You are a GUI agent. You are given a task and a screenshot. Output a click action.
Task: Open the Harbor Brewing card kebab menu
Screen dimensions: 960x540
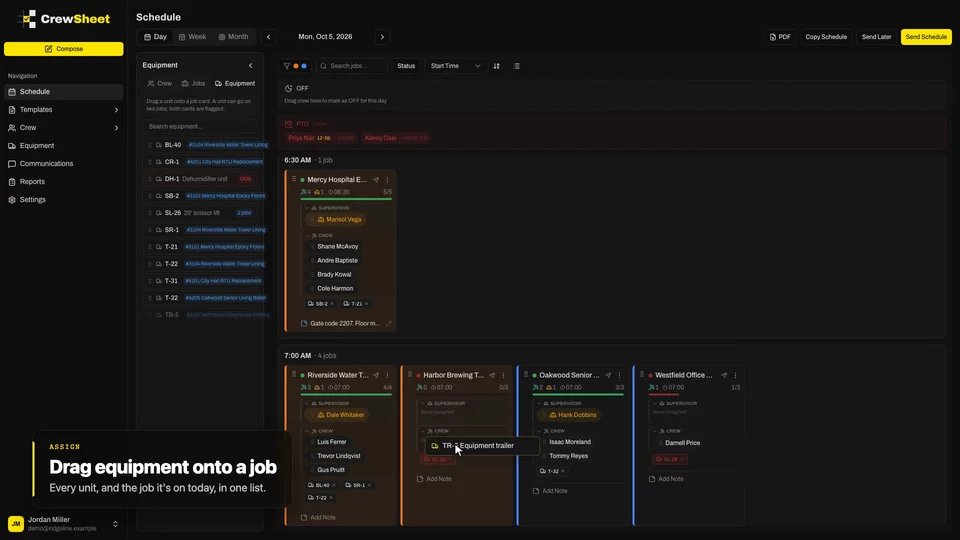click(x=503, y=375)
